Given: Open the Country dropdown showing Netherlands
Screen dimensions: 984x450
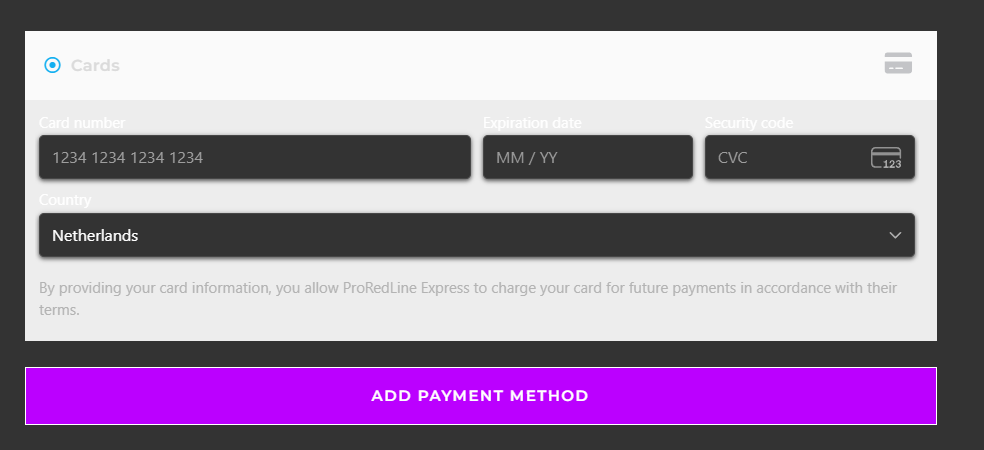Looking at the screenshot, I should click(476, 235).
